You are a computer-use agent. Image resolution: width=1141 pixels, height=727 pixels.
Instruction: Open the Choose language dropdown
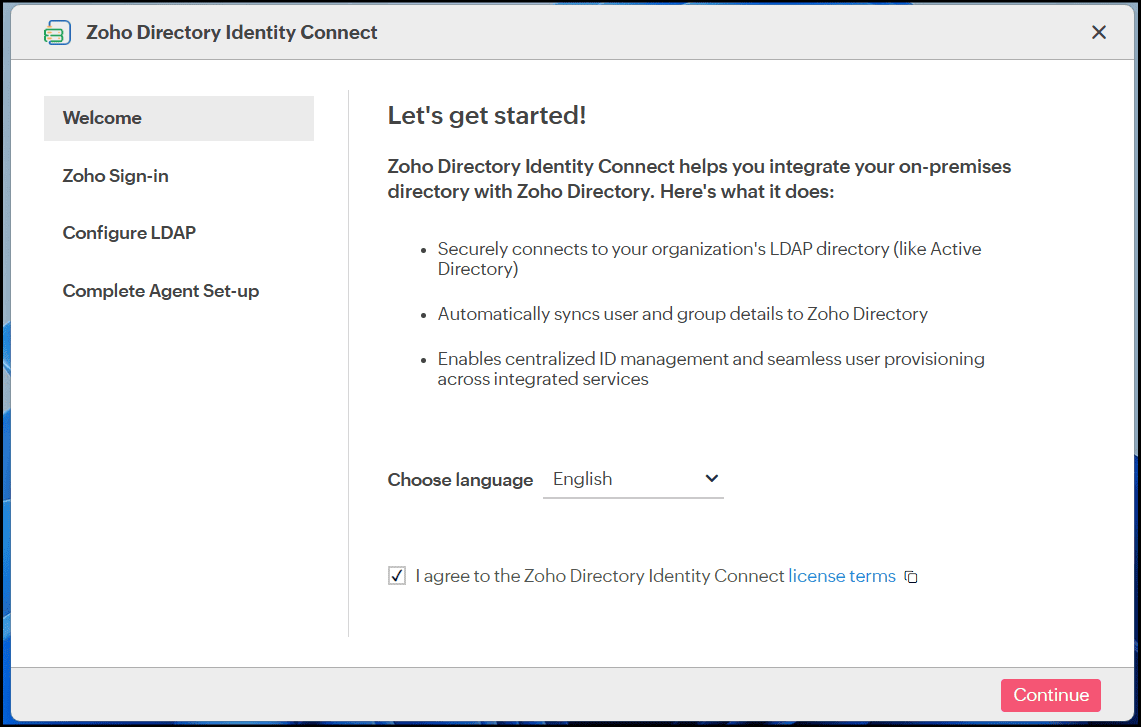tap(633, 479)
